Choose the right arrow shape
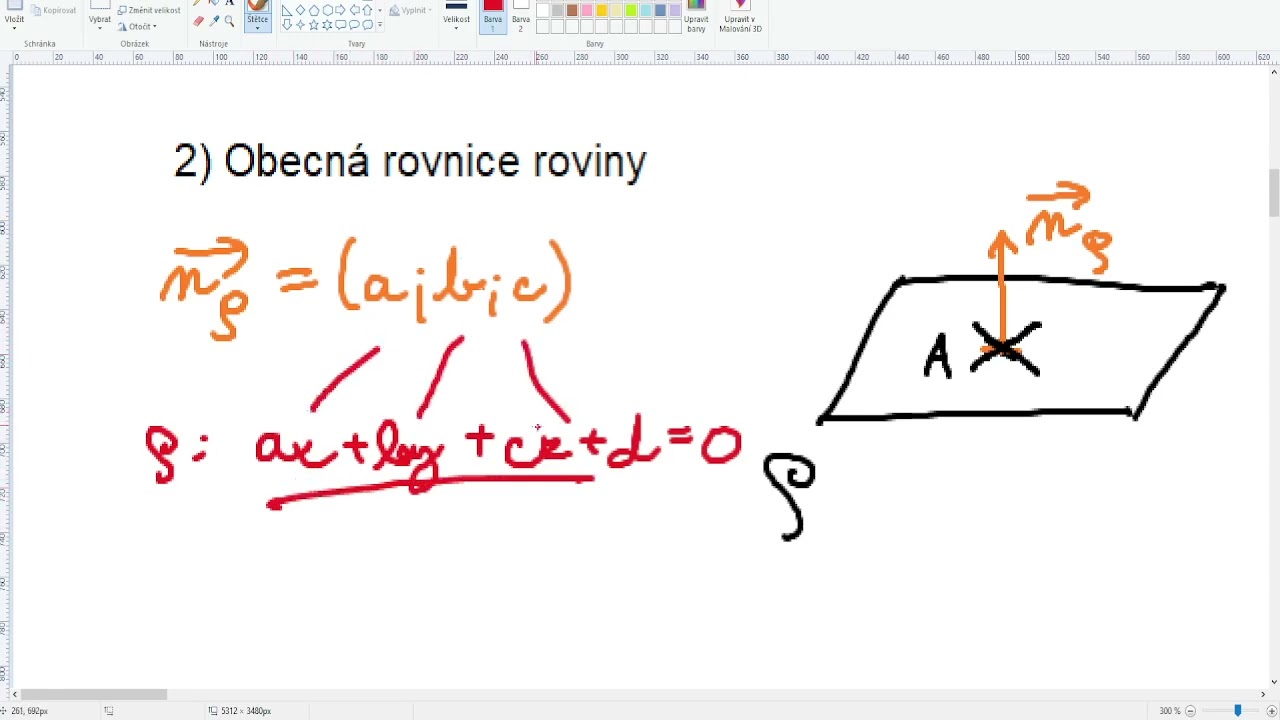The height and width of the screenshot is (720, 1280). click(x=340, y=10)
